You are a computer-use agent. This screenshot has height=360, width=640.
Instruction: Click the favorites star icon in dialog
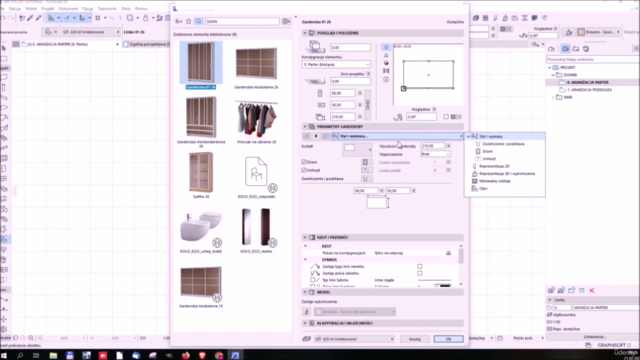[189, 21]
